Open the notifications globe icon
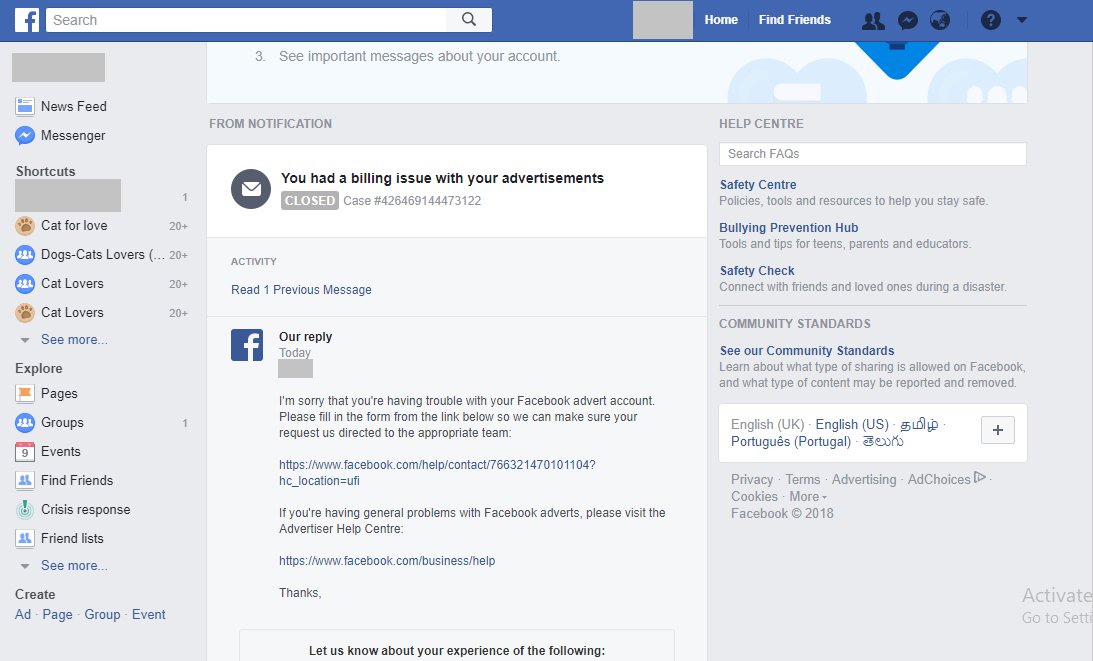Viewport: 1093px width, 661px height. [x=940, y=20]
